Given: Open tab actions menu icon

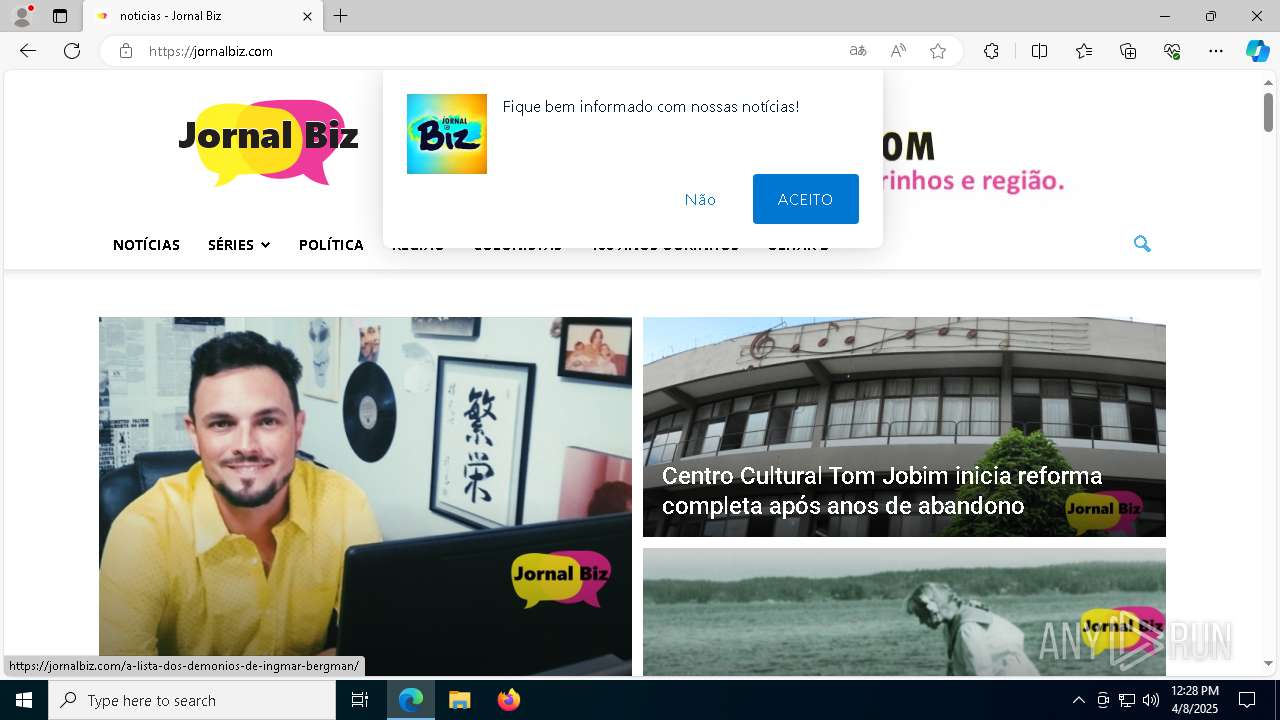Looking at the screenshot, I should [60, 16].
